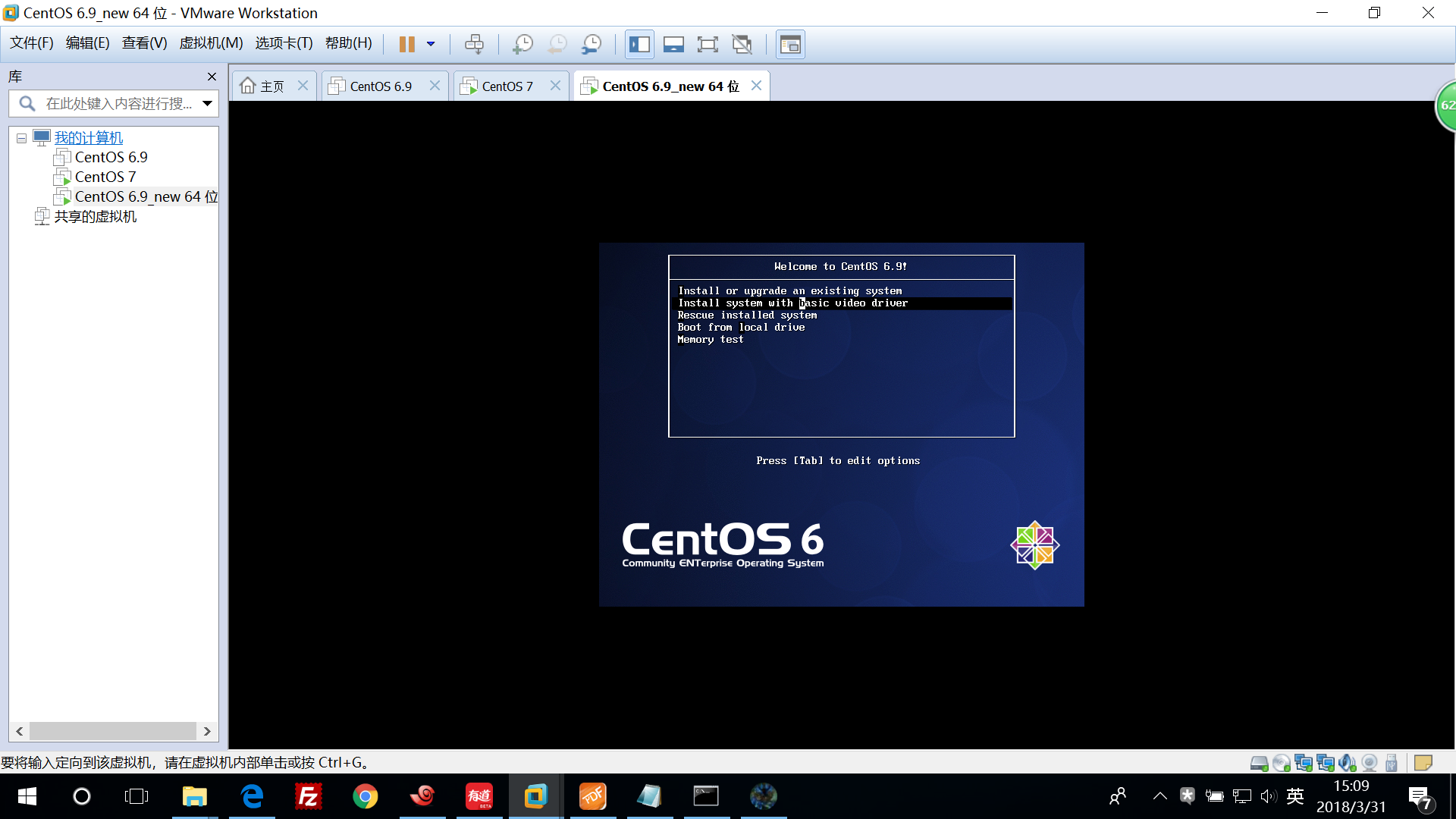Open 有道 dictionary from the taskbar
The height and width of the screenshot is (819, 1456).
coord(479,796)
